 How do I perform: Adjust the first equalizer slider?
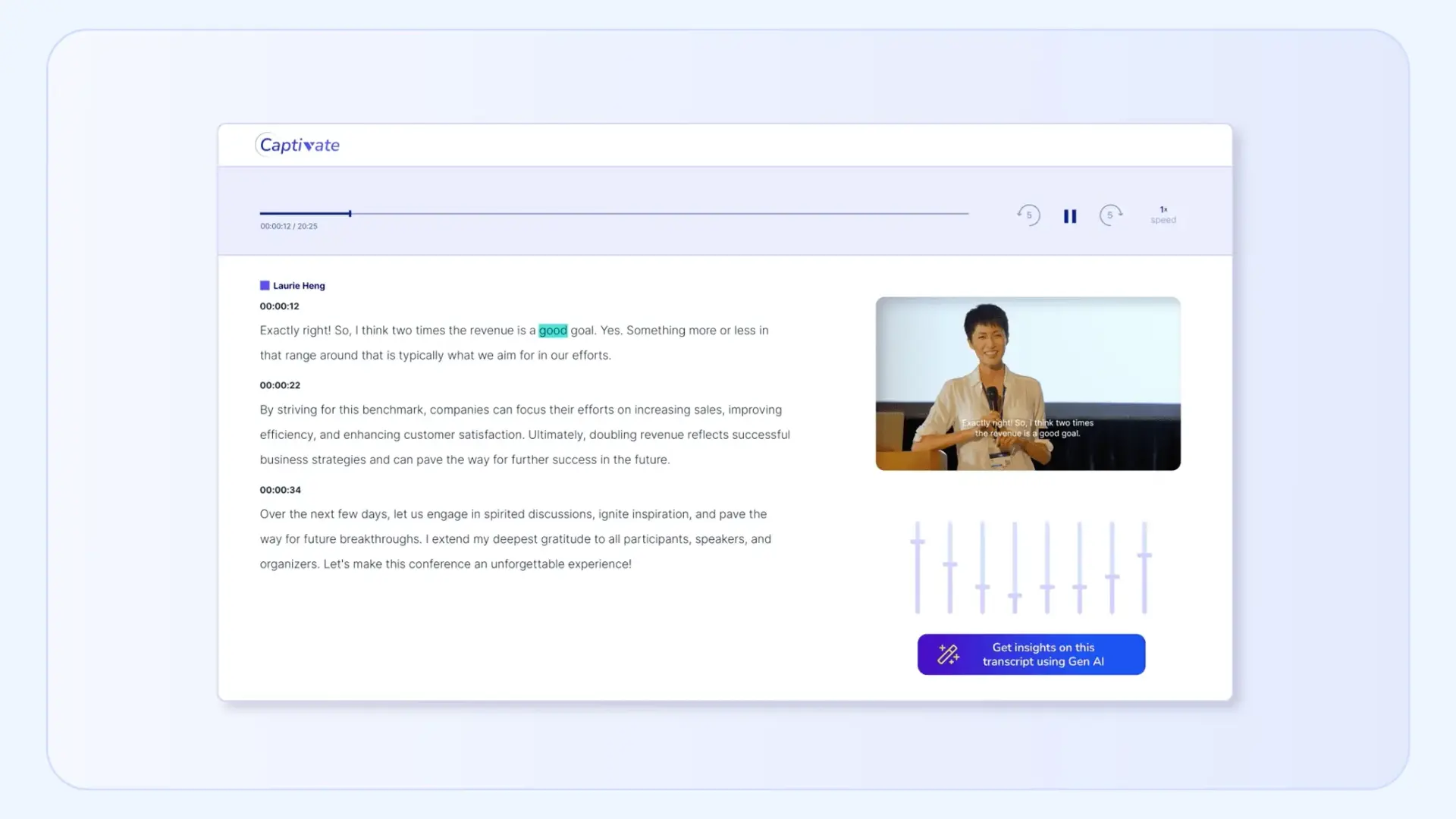click(x=916, y=541)
